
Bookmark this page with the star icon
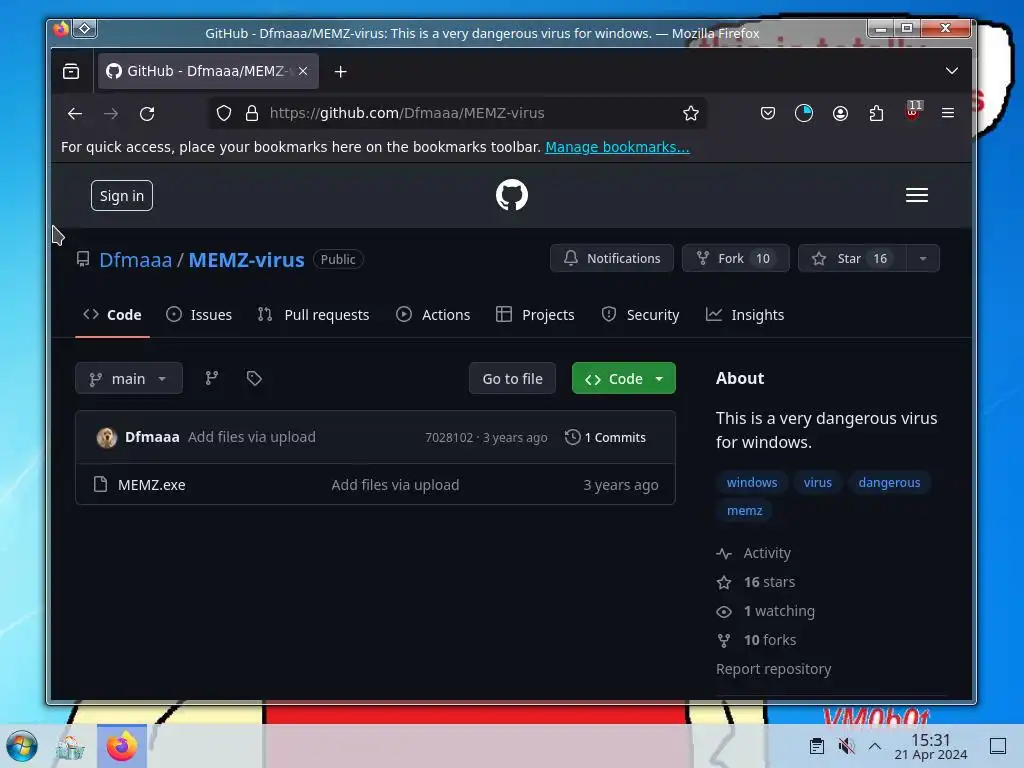click(x=690, y=114)
